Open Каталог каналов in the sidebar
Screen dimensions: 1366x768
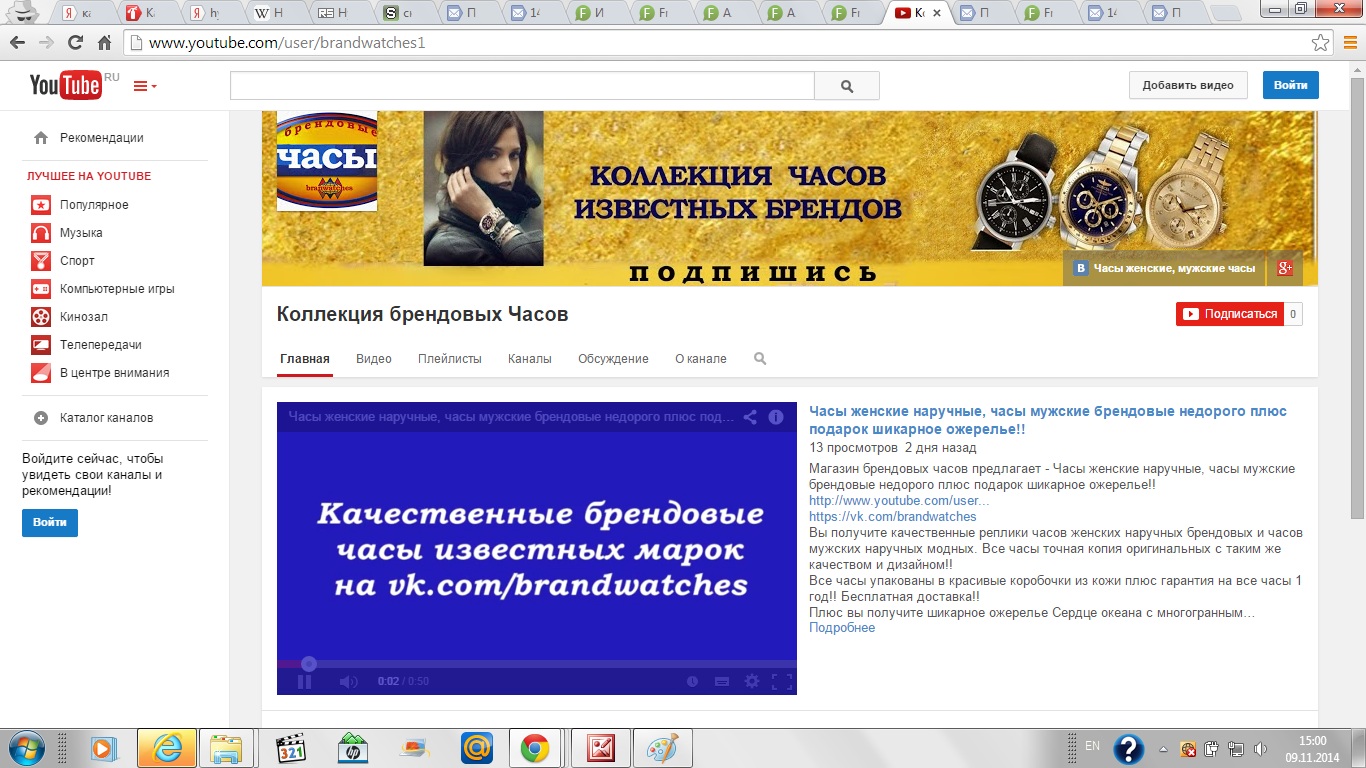click(x=106, y=418)
